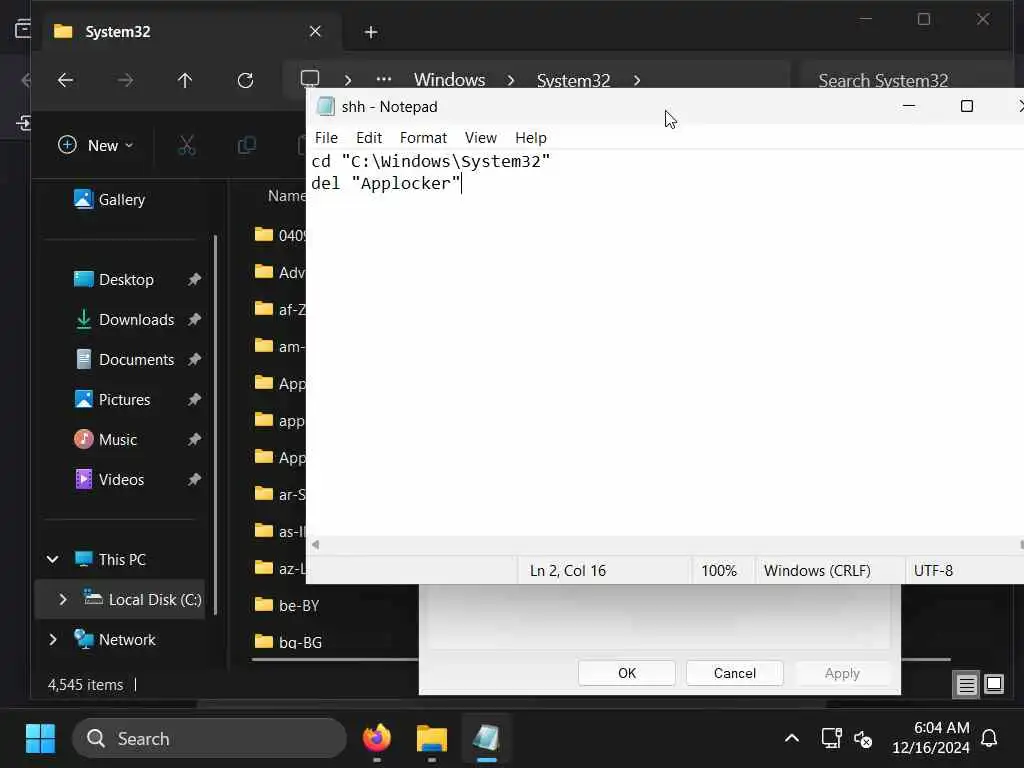Go back in File Explorer
Image resolution: width=1024 pixels, height=768 pixels.
(65, 80)
